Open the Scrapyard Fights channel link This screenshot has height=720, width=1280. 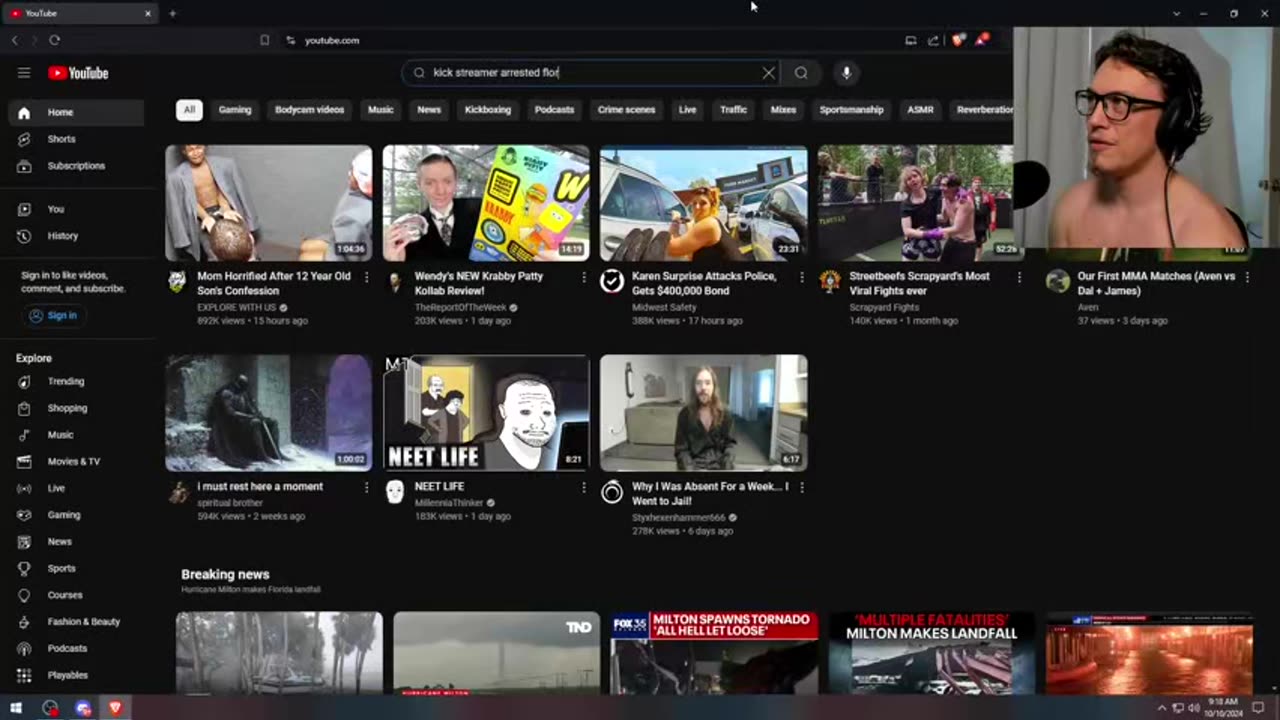pyautogui.click(x=884, y=307)
